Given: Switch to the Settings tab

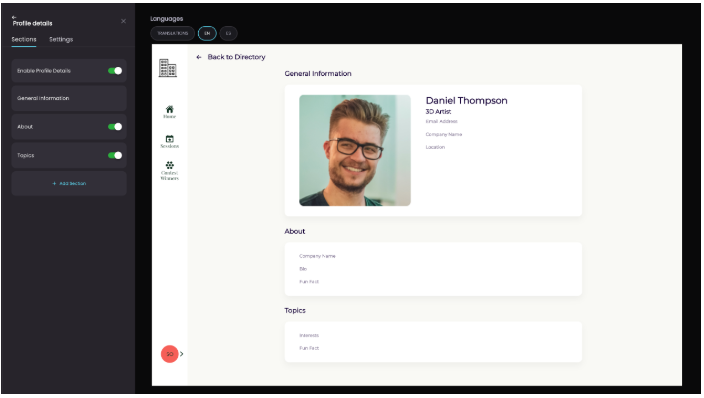Looking at the screenshot, I should coord(61,40).
